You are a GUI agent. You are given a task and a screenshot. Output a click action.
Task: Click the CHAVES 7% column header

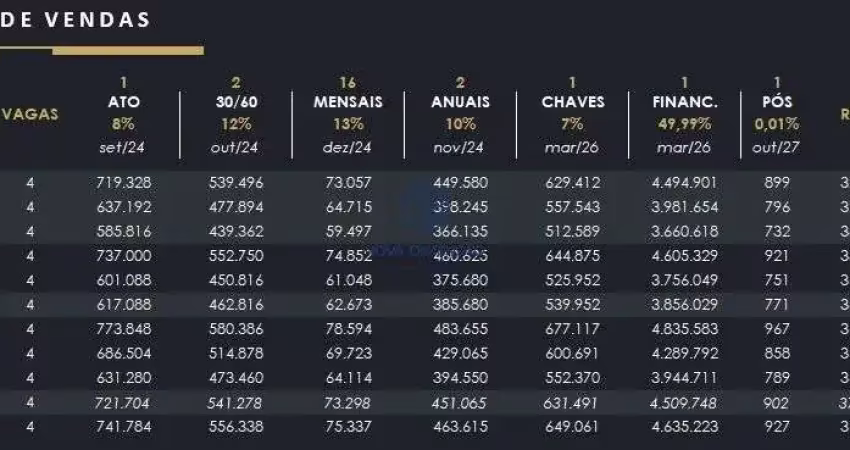(x=572, y=114)
